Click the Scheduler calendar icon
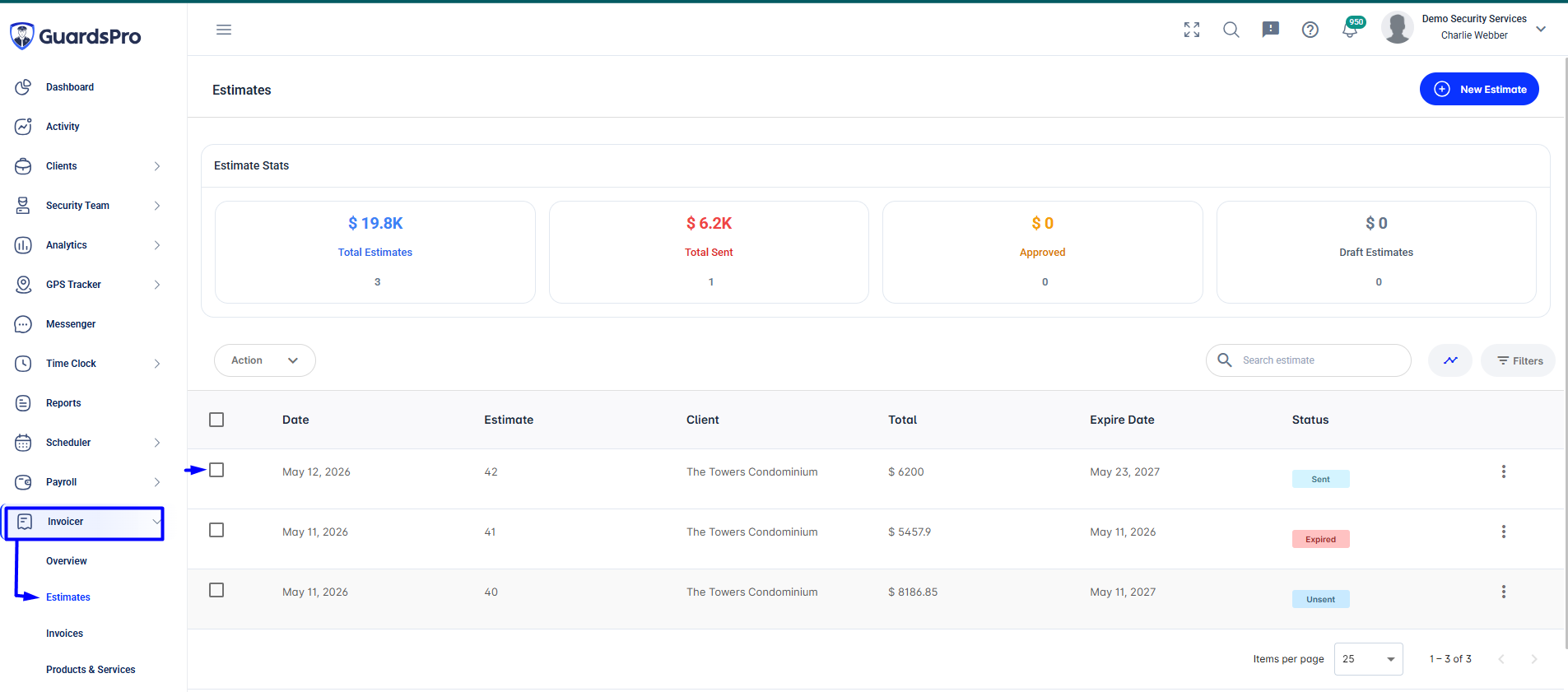 click(23, 443)
